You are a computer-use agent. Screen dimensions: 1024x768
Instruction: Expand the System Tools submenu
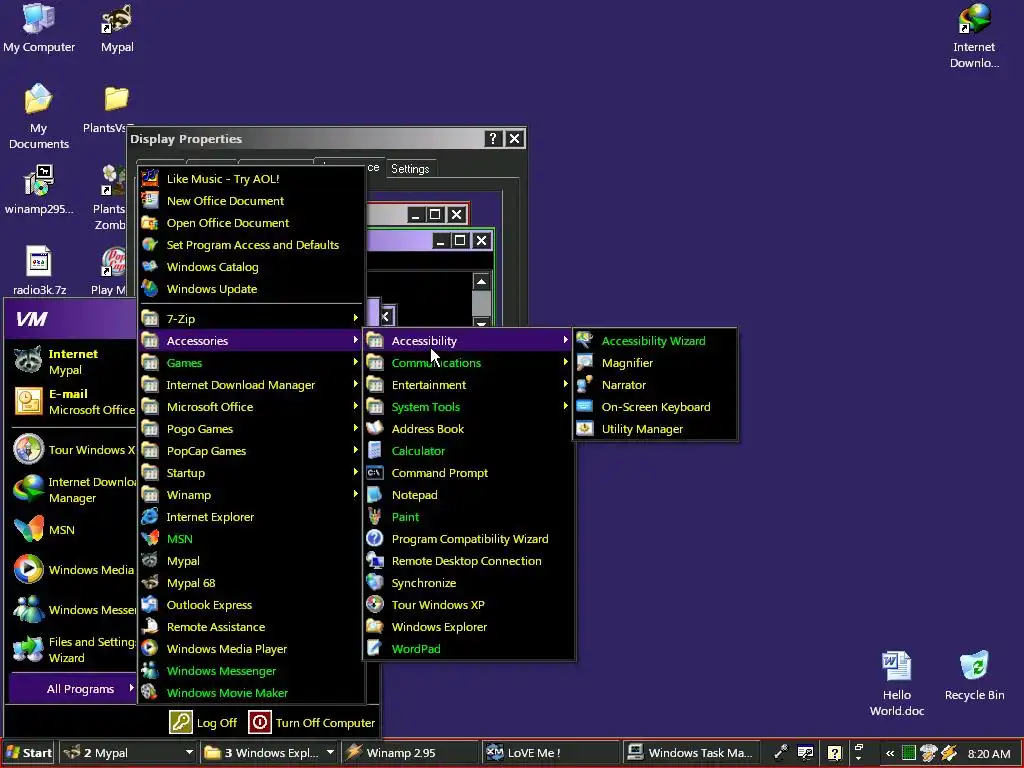(468, 407)
